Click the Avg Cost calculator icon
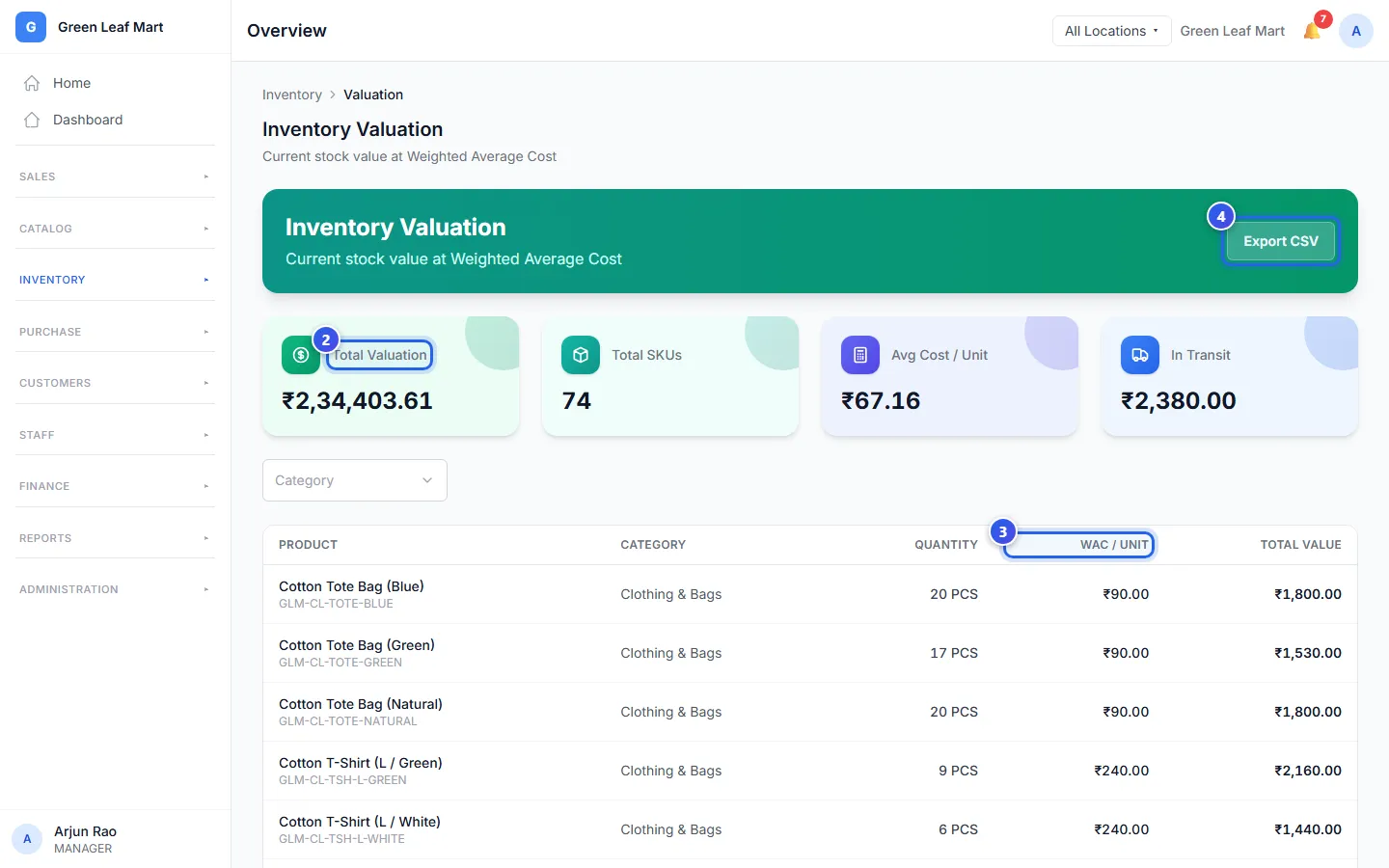1389x868 pixels. [x=860, y=355]
